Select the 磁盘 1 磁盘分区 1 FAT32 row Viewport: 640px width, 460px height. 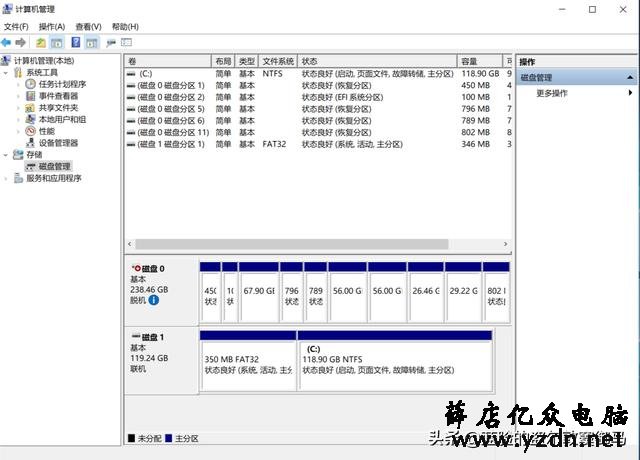coord(318,144)
